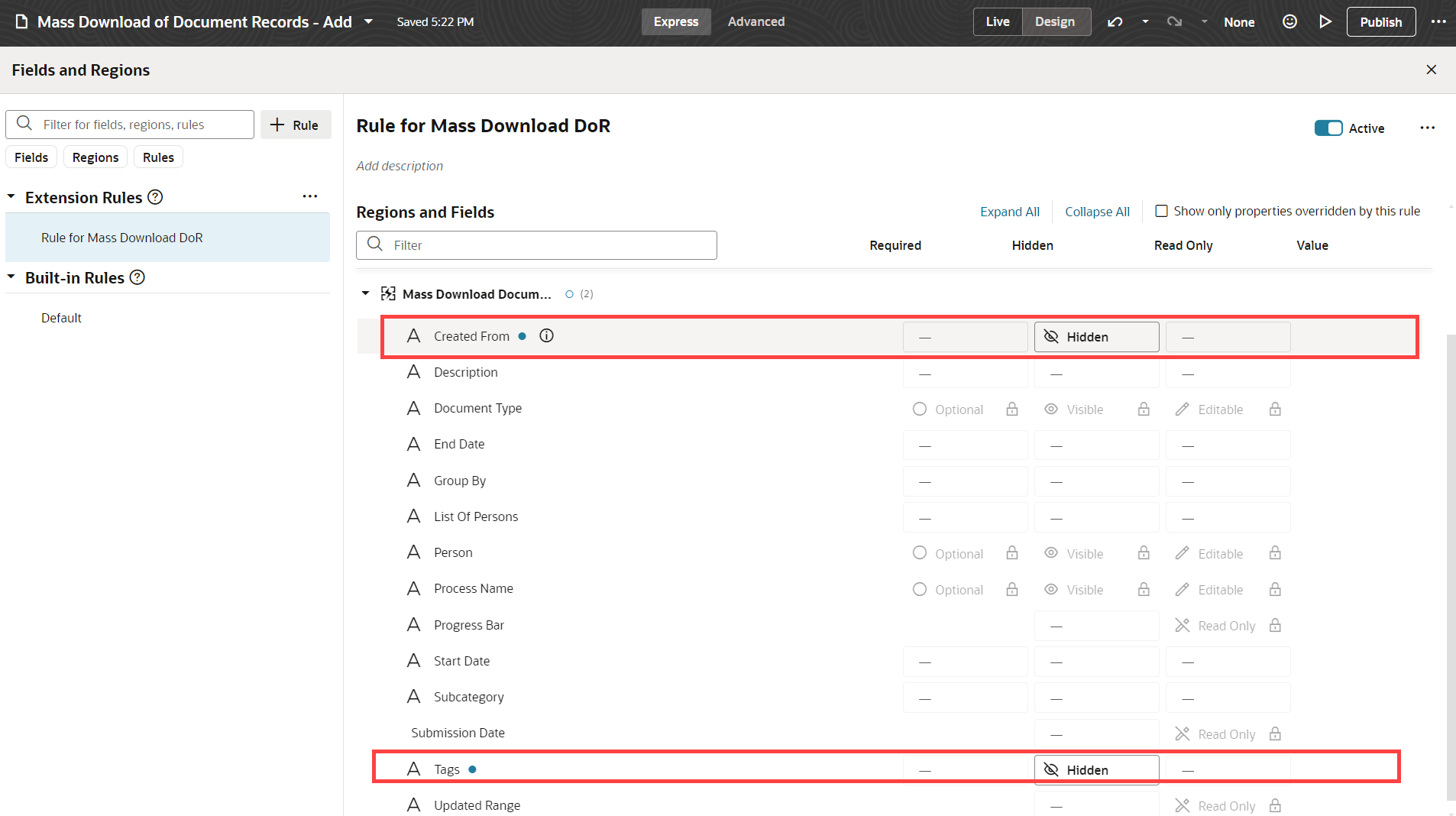The width and height of the screenshot is (1456, 816).
Task: Click the None label in the header
Action: coord(1239,22)
